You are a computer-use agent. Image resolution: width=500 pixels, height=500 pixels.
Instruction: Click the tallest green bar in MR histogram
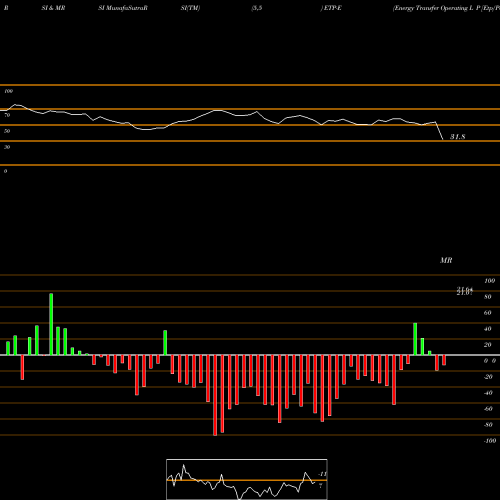(x=51, y=324)
